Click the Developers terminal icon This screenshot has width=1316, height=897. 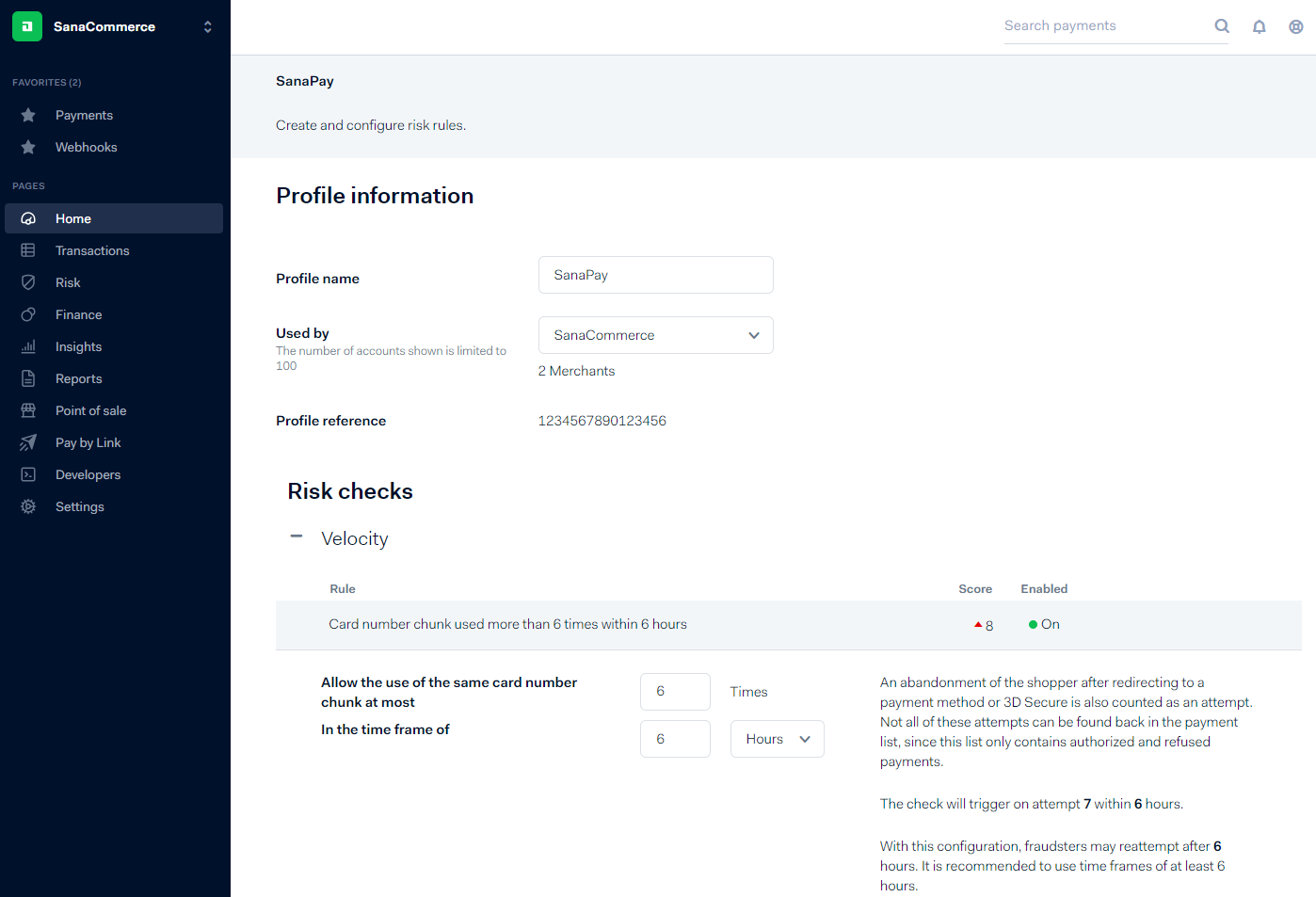[x=28, y=474]
